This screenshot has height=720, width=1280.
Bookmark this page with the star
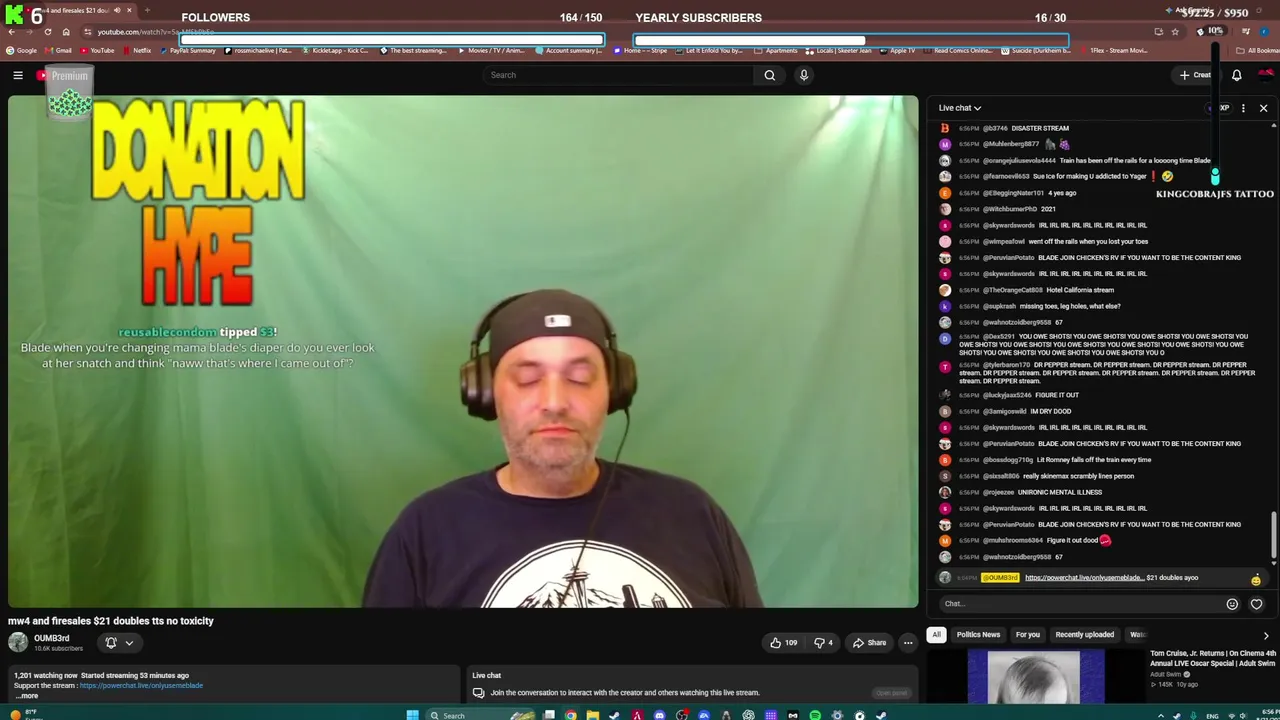pos(1175,32)
